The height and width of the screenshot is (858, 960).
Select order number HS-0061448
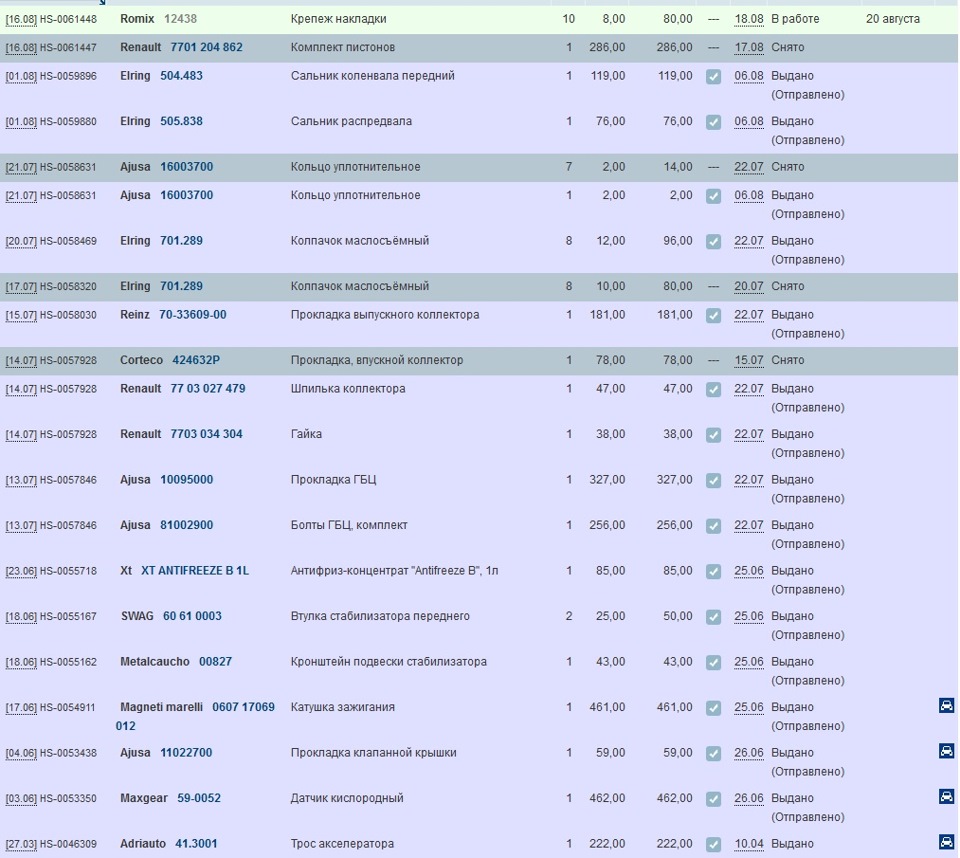pos(68,19)
